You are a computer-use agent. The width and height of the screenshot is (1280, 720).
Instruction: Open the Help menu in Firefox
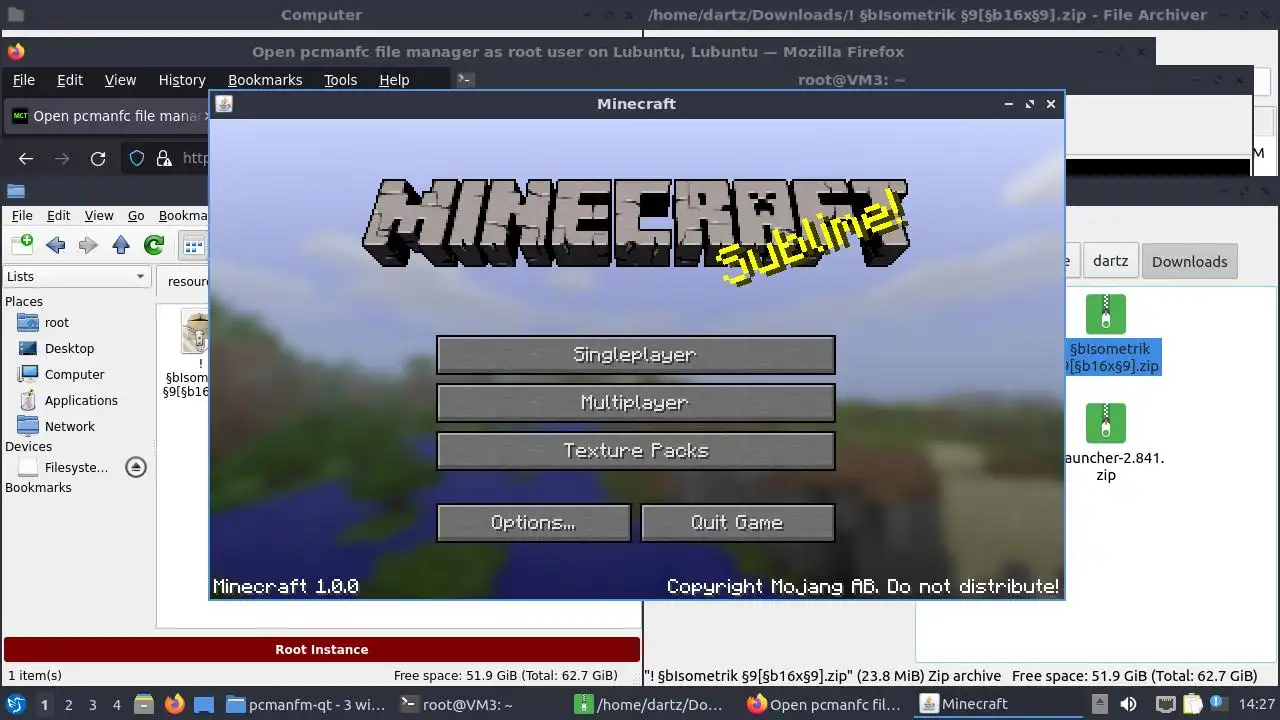point(394,80)
